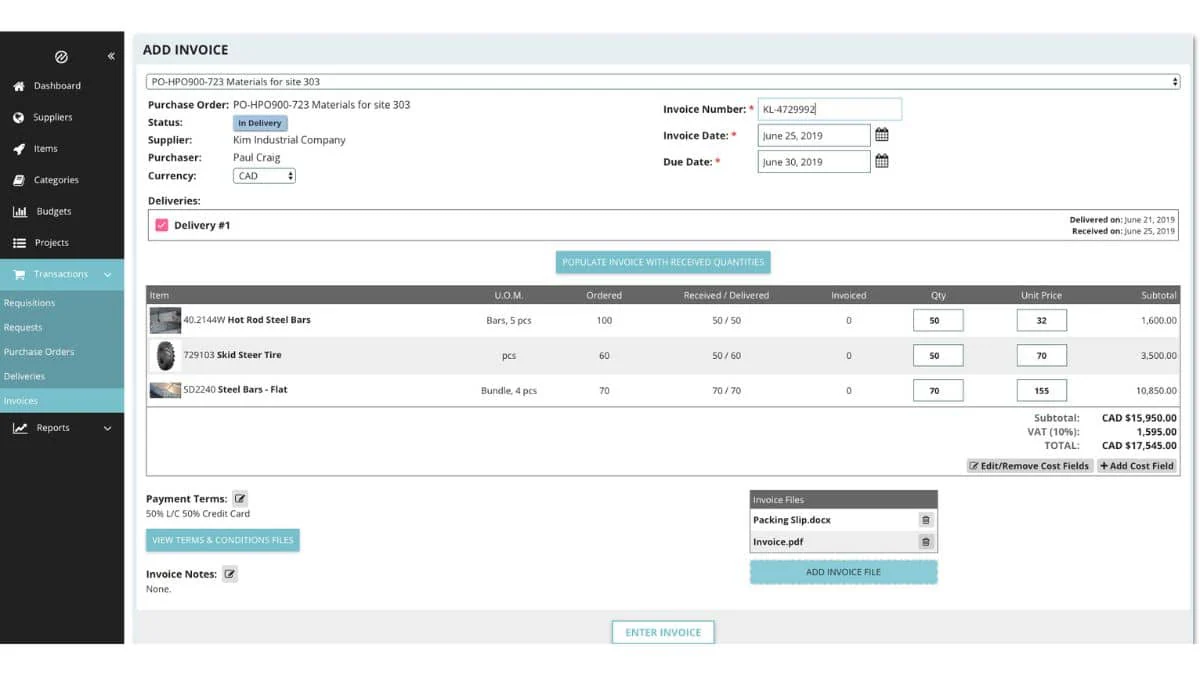Click Unit Price field showing 155

coord(1042,390)
